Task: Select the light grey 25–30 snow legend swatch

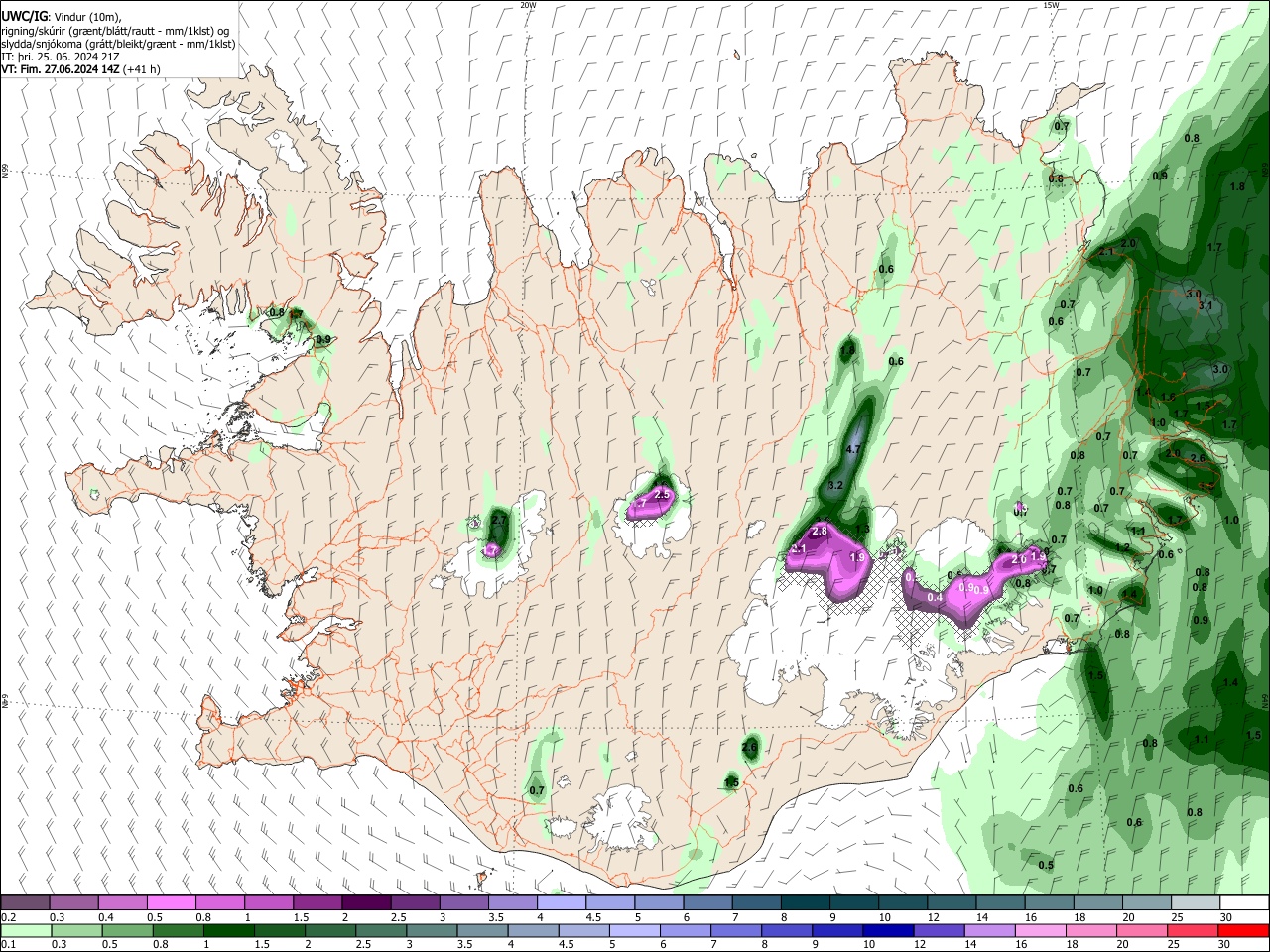Action: click(1197, 902)
